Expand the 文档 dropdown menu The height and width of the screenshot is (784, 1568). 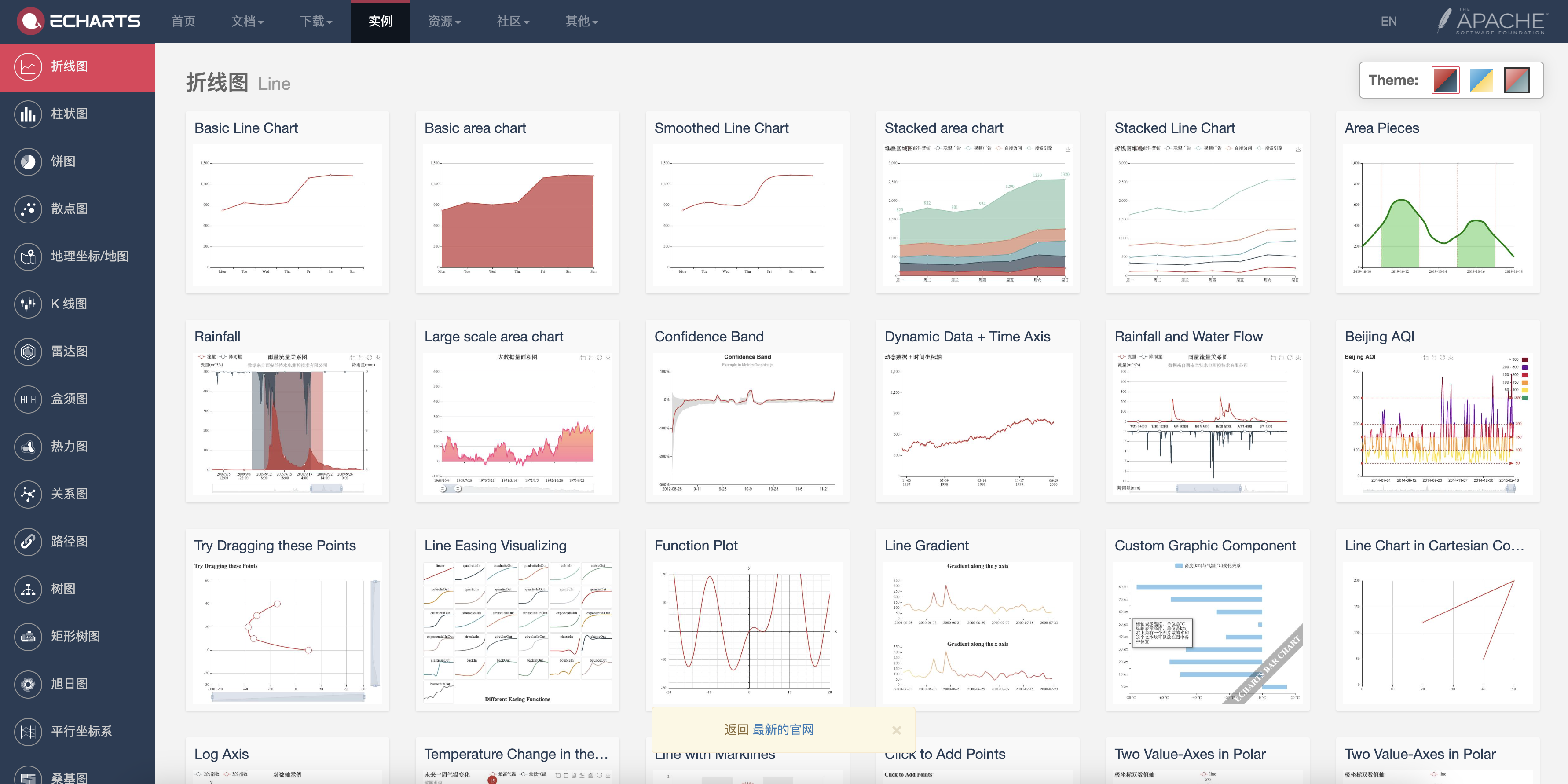[x=247, y=21]
